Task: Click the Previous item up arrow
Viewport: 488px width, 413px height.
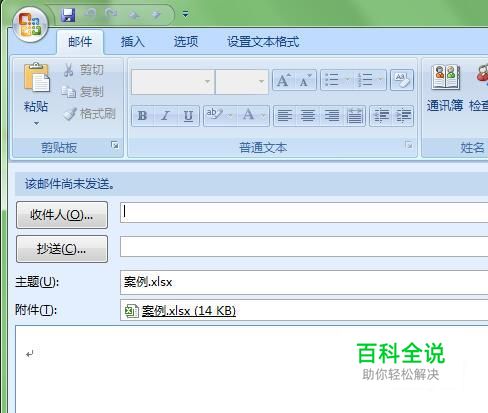Action: (134, 15)
